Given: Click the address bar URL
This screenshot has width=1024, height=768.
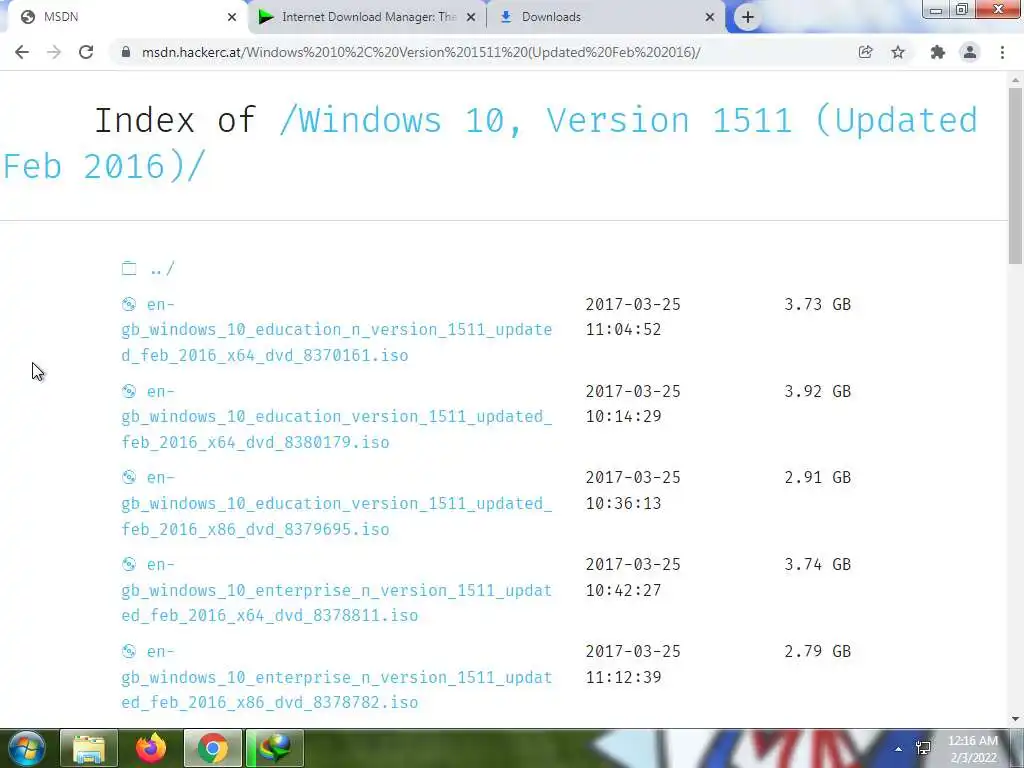Looking at the screenshot, I should pyautogui.click(x=421, y=52).
